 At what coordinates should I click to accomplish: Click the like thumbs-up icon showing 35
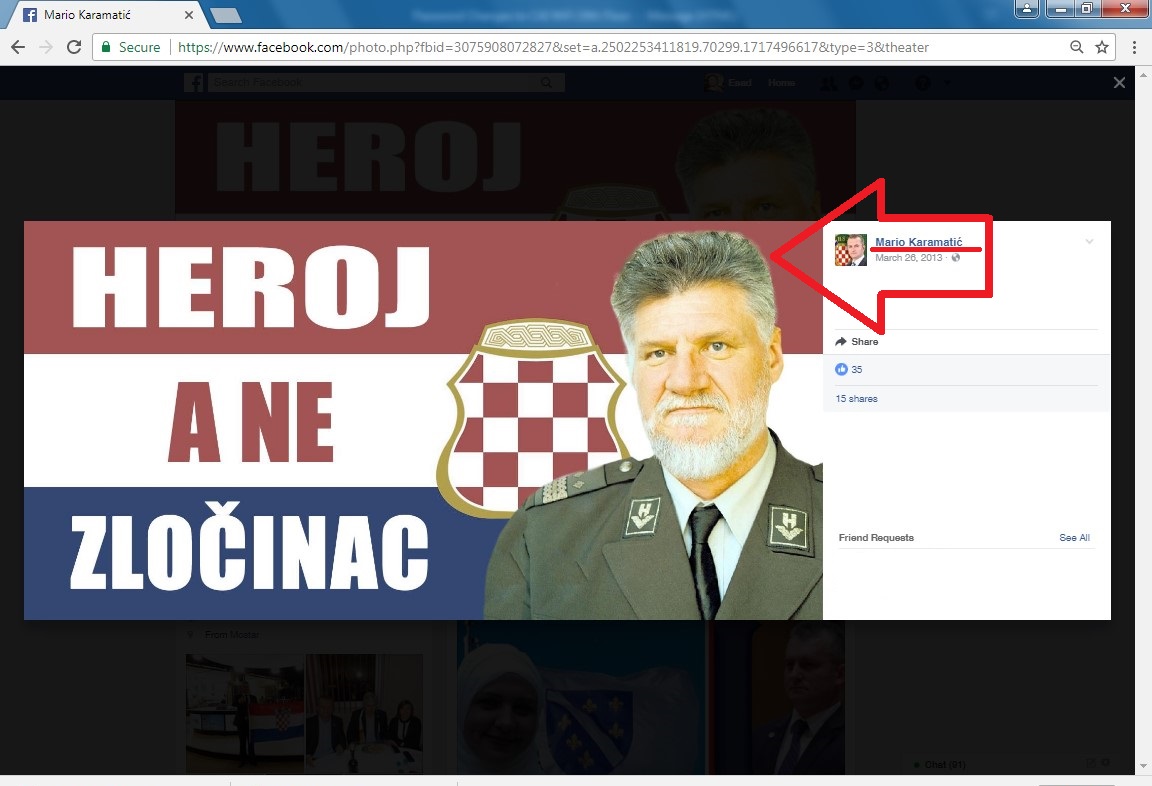841,369
